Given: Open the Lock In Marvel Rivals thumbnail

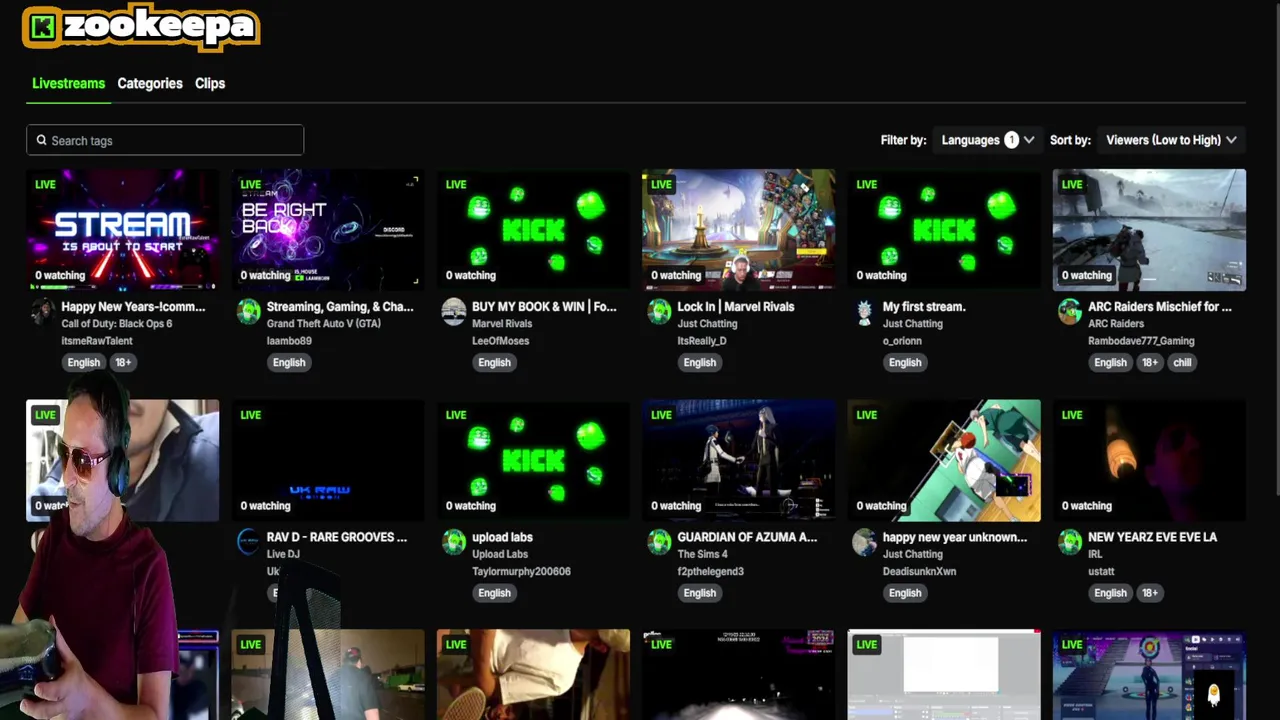Looking at the screenshot, I should 739,230.
